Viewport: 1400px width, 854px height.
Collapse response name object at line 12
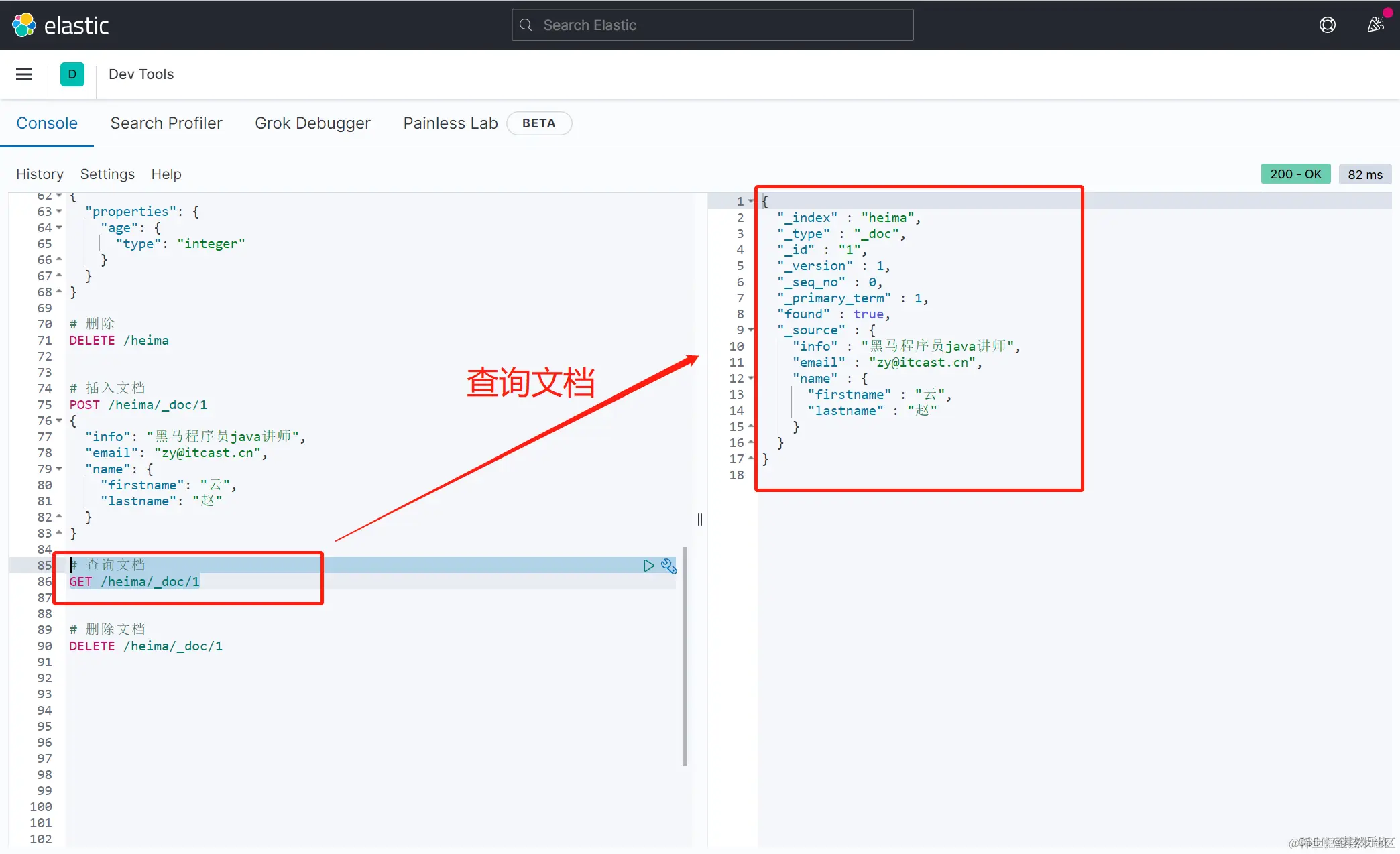click(751, 379)
